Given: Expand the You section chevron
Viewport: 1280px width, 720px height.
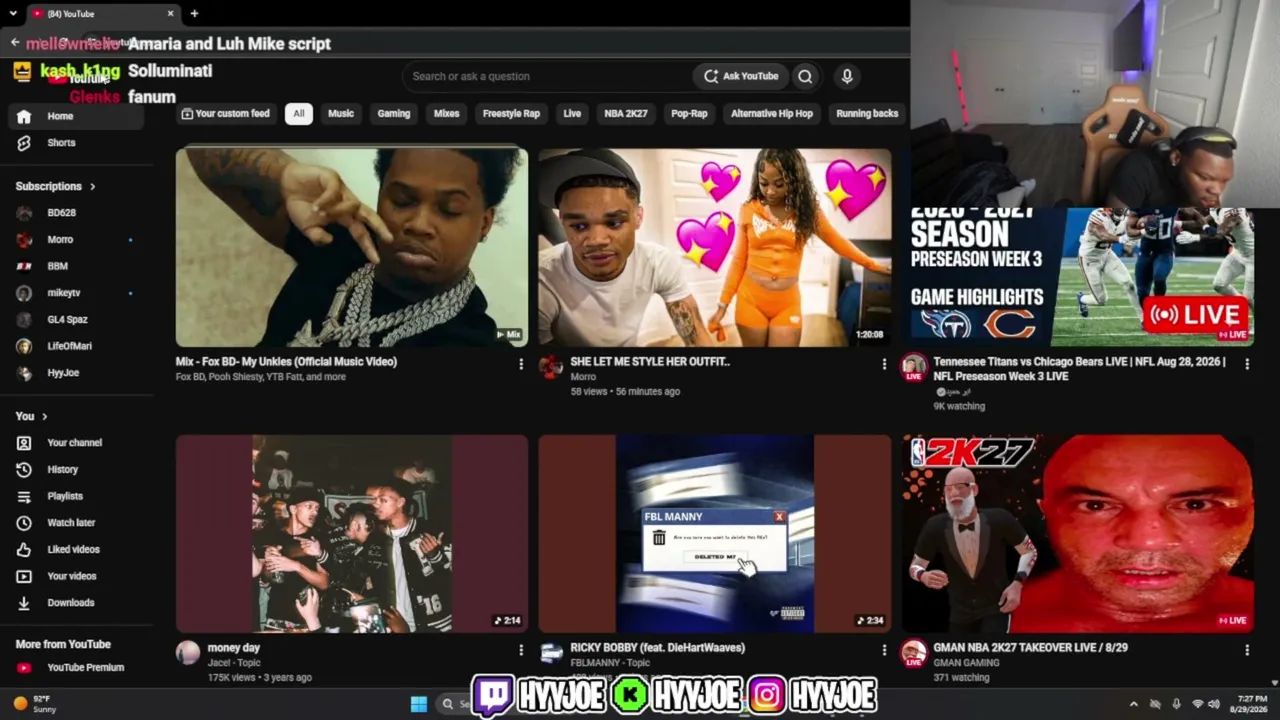Looking at the screenshot, I should pyautogui.click(x=44, y=417).
